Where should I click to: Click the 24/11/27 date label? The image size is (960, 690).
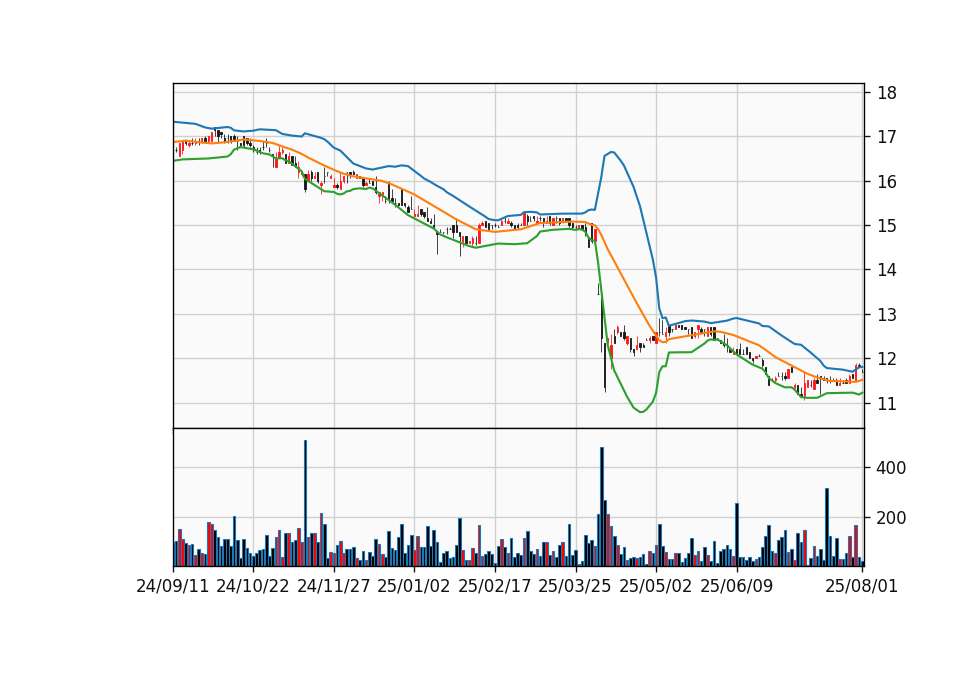[334, 587]
